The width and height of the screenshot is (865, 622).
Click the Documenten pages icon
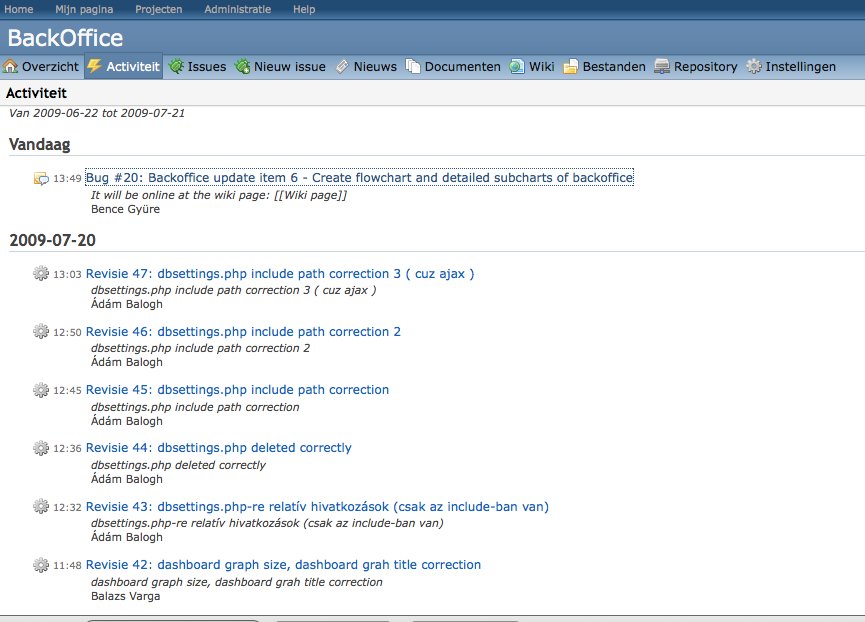(x=413, y=67)
